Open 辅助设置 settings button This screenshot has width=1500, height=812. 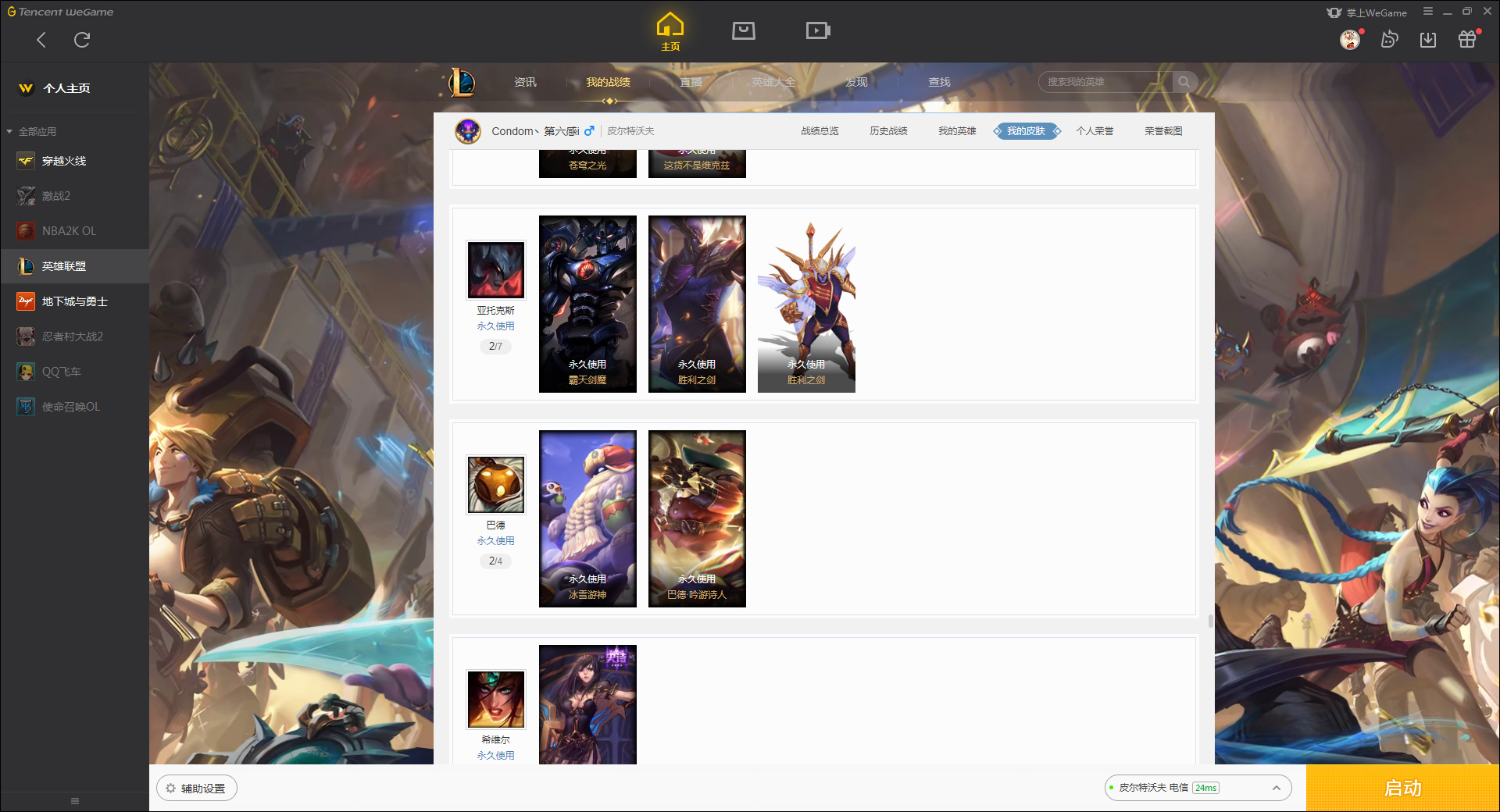(197, 788)
